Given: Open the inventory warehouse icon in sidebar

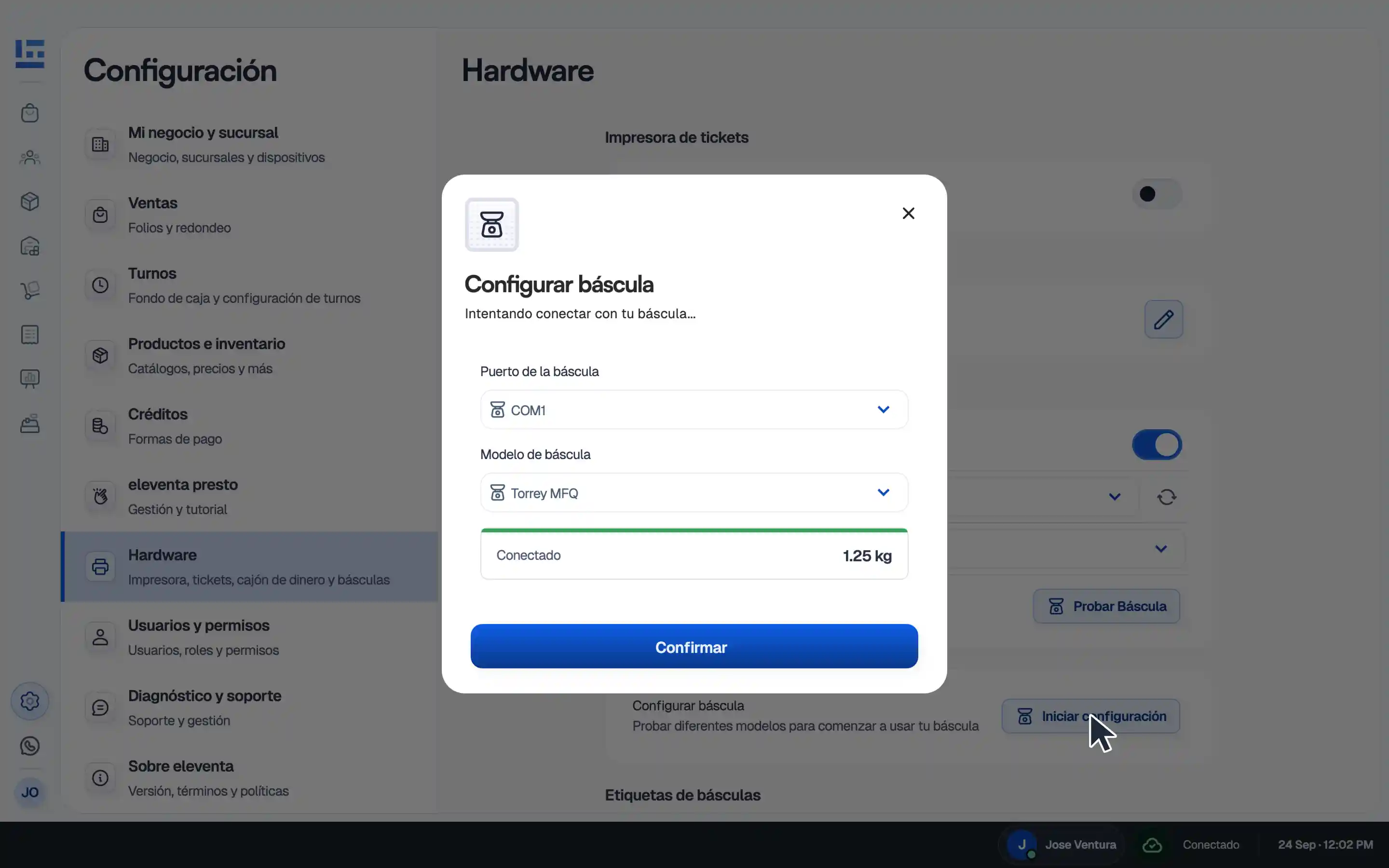Looking at the screenshot, I should (30, 246).
